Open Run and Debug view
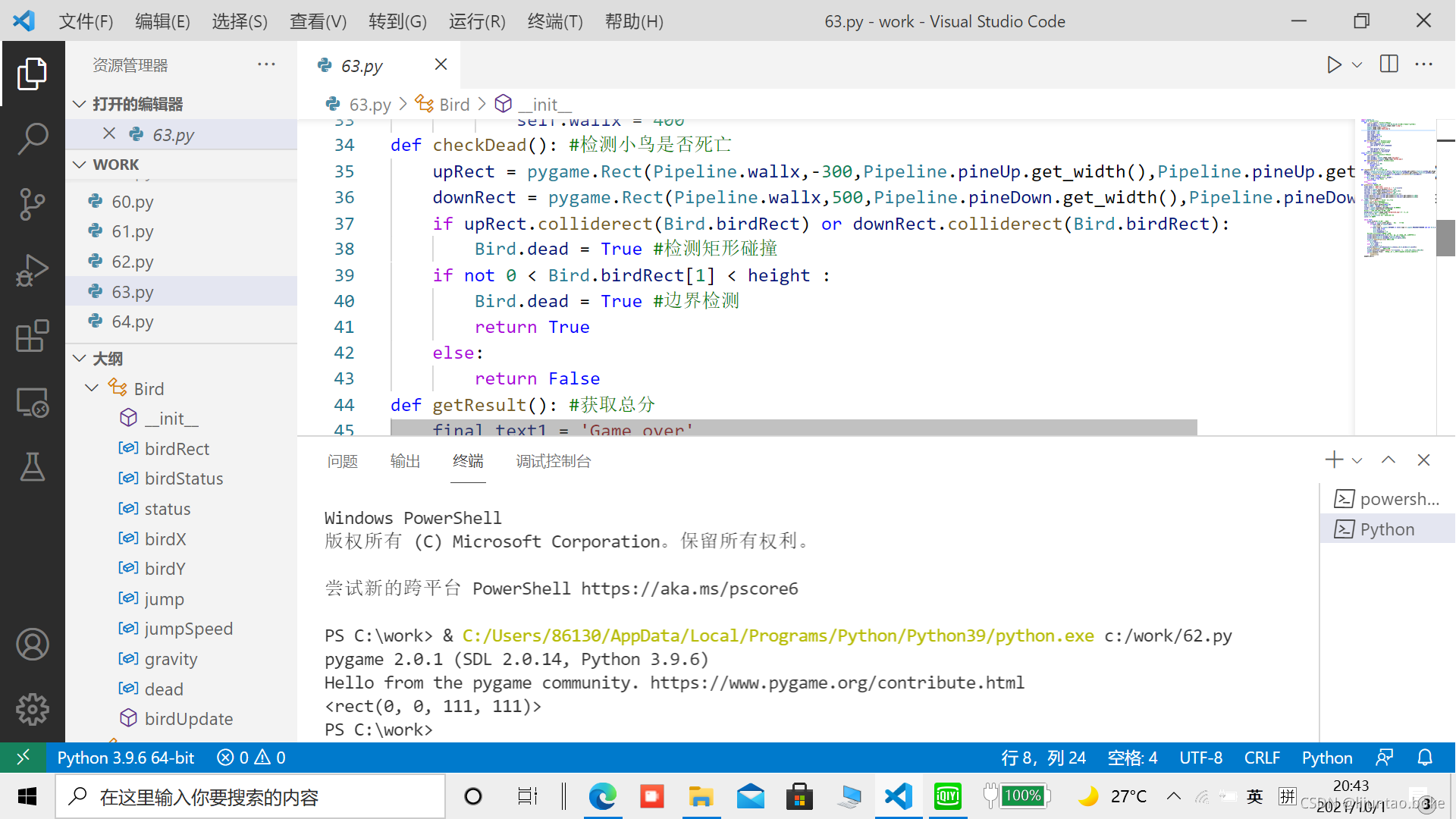The width and height of the screenshot is (1456, 819). (x=33, y=270)
